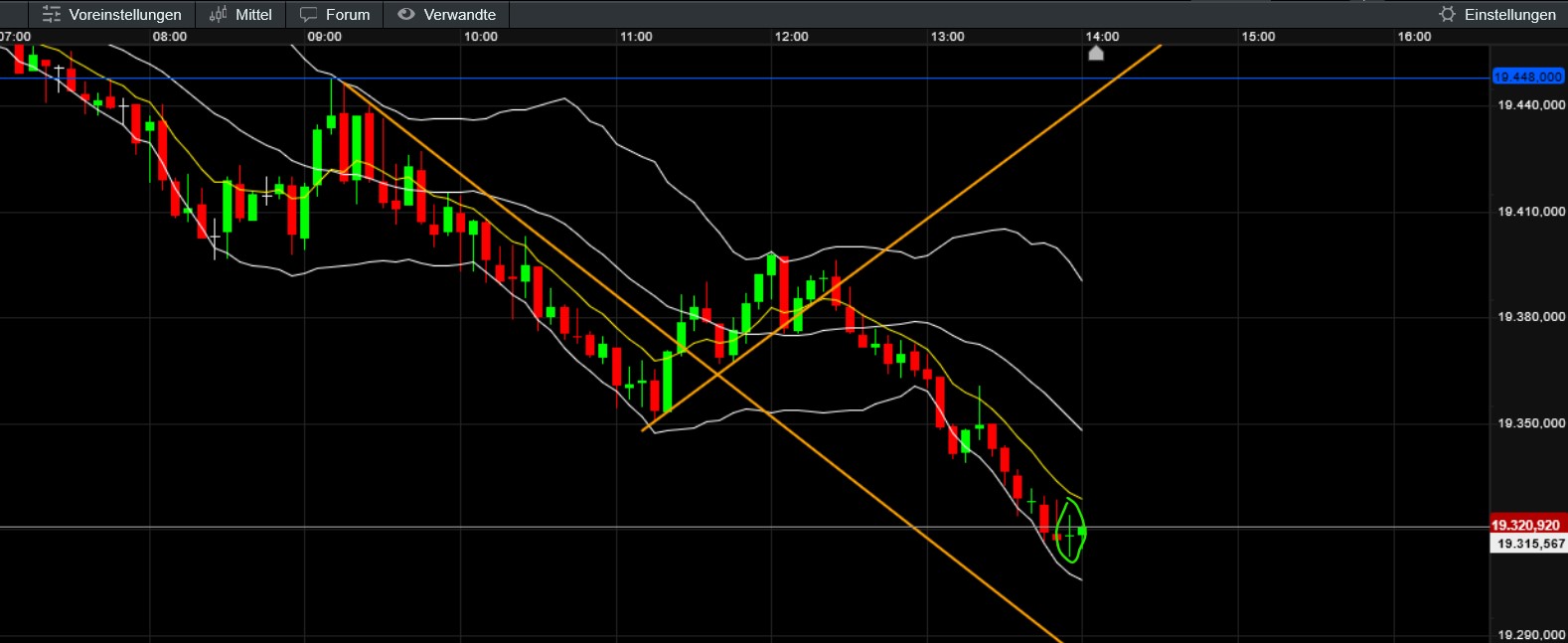Viewport: 1568px width, 643px height.
Task: Click the 15:00 time axis label
Action: (1258, 36)
